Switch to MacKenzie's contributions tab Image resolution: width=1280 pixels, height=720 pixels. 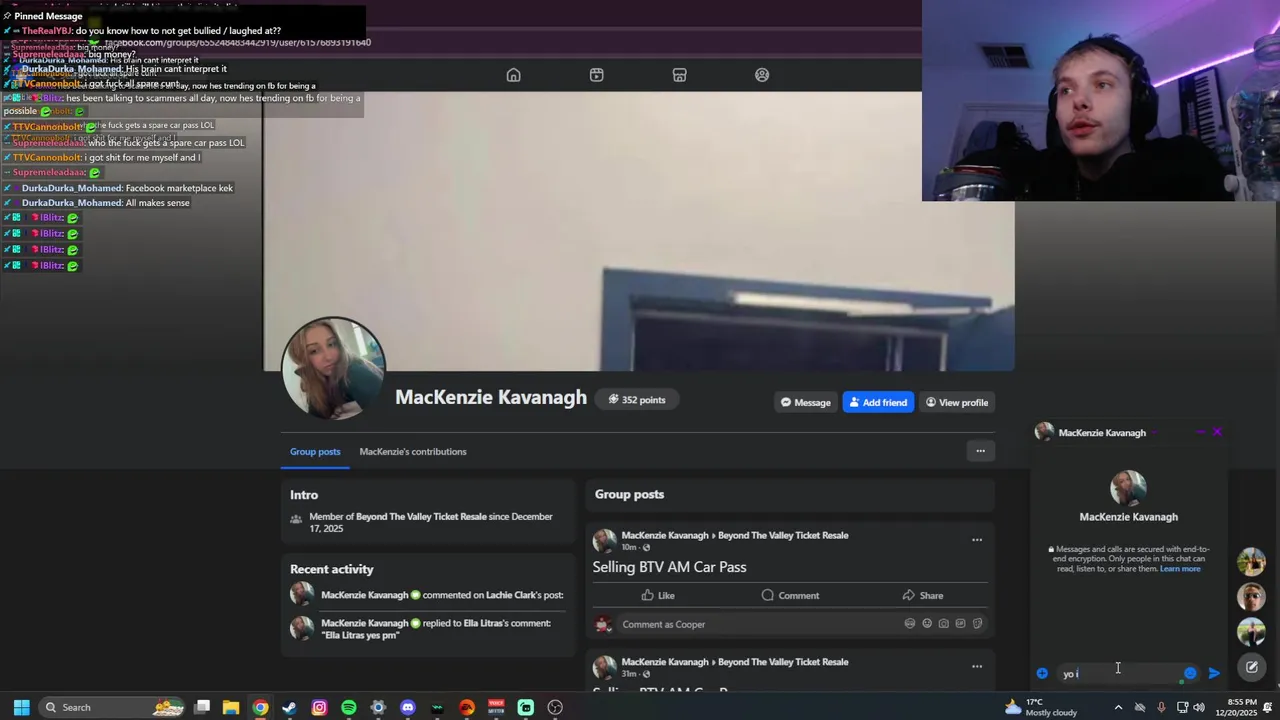pos(413,451)
